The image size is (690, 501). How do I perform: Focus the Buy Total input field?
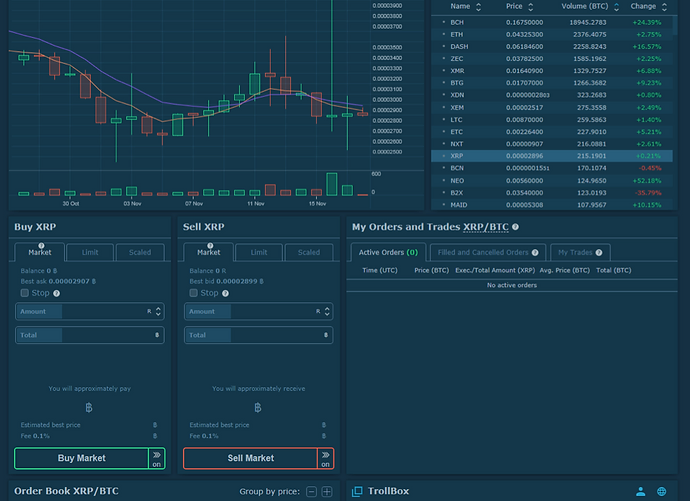pos(90,335)
